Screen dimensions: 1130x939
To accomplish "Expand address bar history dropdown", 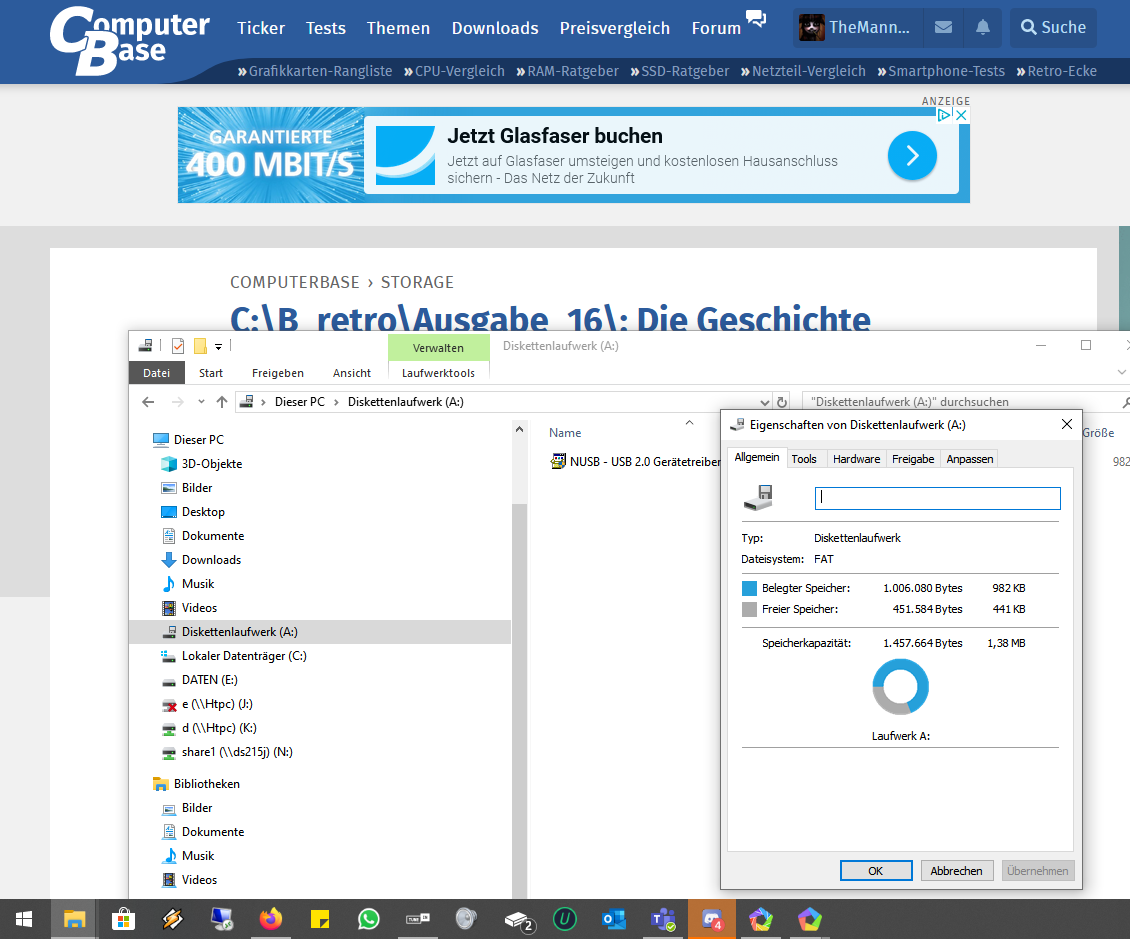I will point(765,402).
